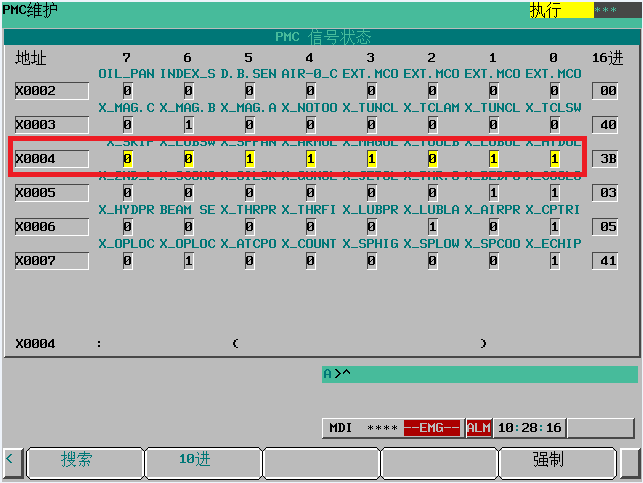Viewport: 643px width, 483px height.
Task: Select the X0002 address row label
Action: click(x=51, y=91)
